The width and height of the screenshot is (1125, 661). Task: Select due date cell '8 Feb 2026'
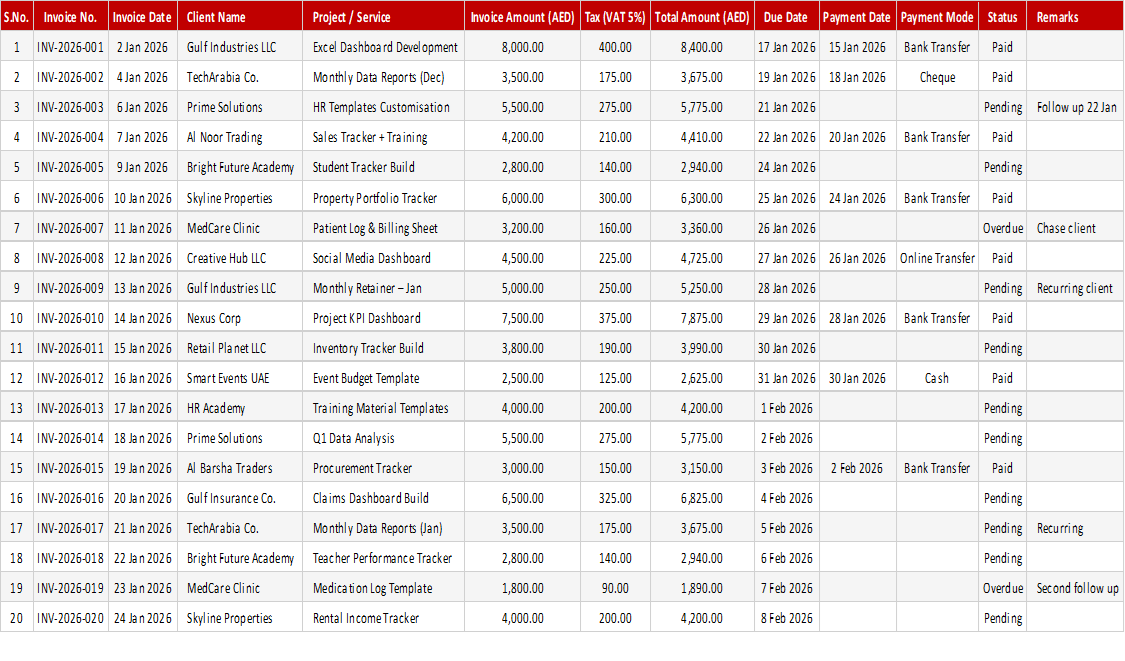786,618
